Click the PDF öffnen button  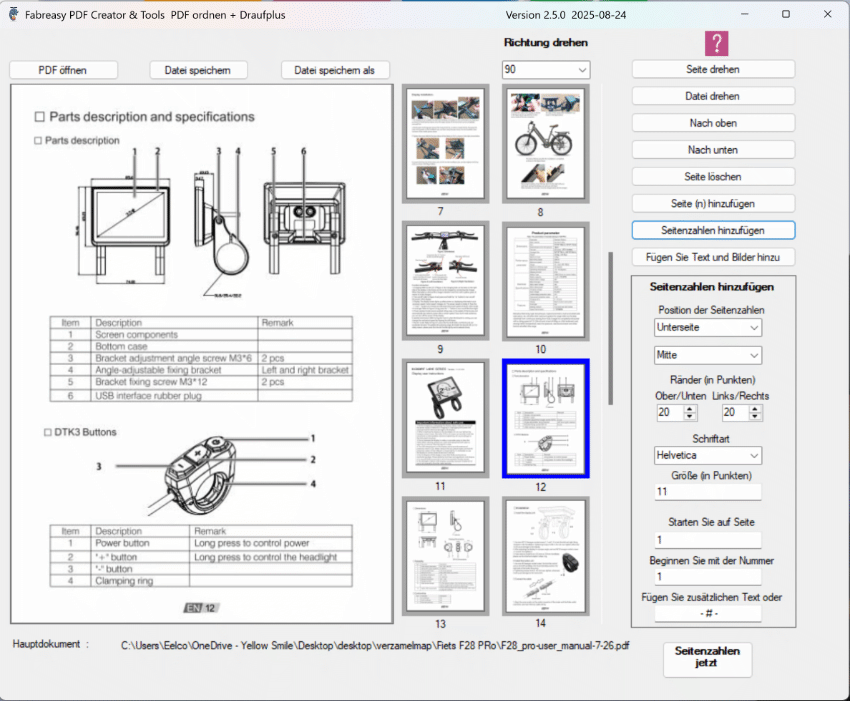click(x=63, y=70)
